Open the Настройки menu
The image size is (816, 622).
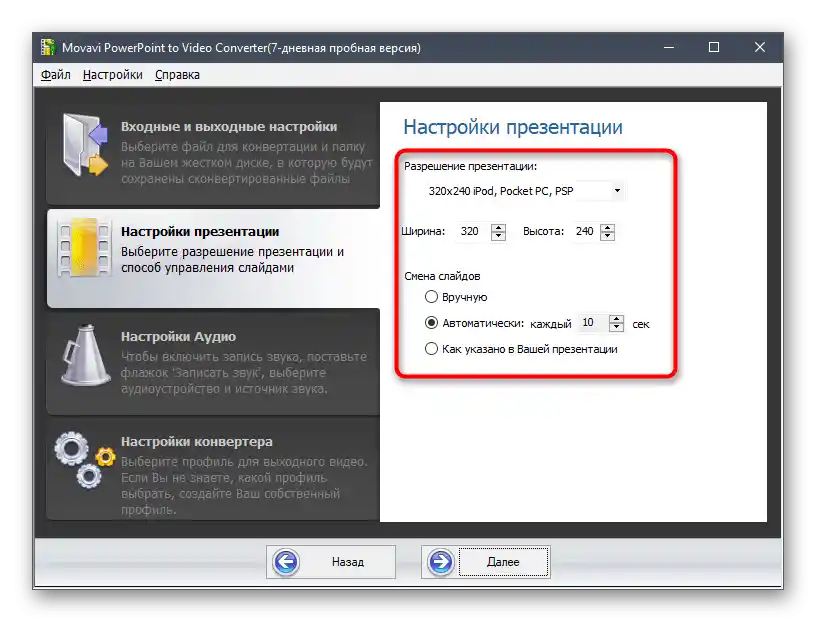(112, 75)
